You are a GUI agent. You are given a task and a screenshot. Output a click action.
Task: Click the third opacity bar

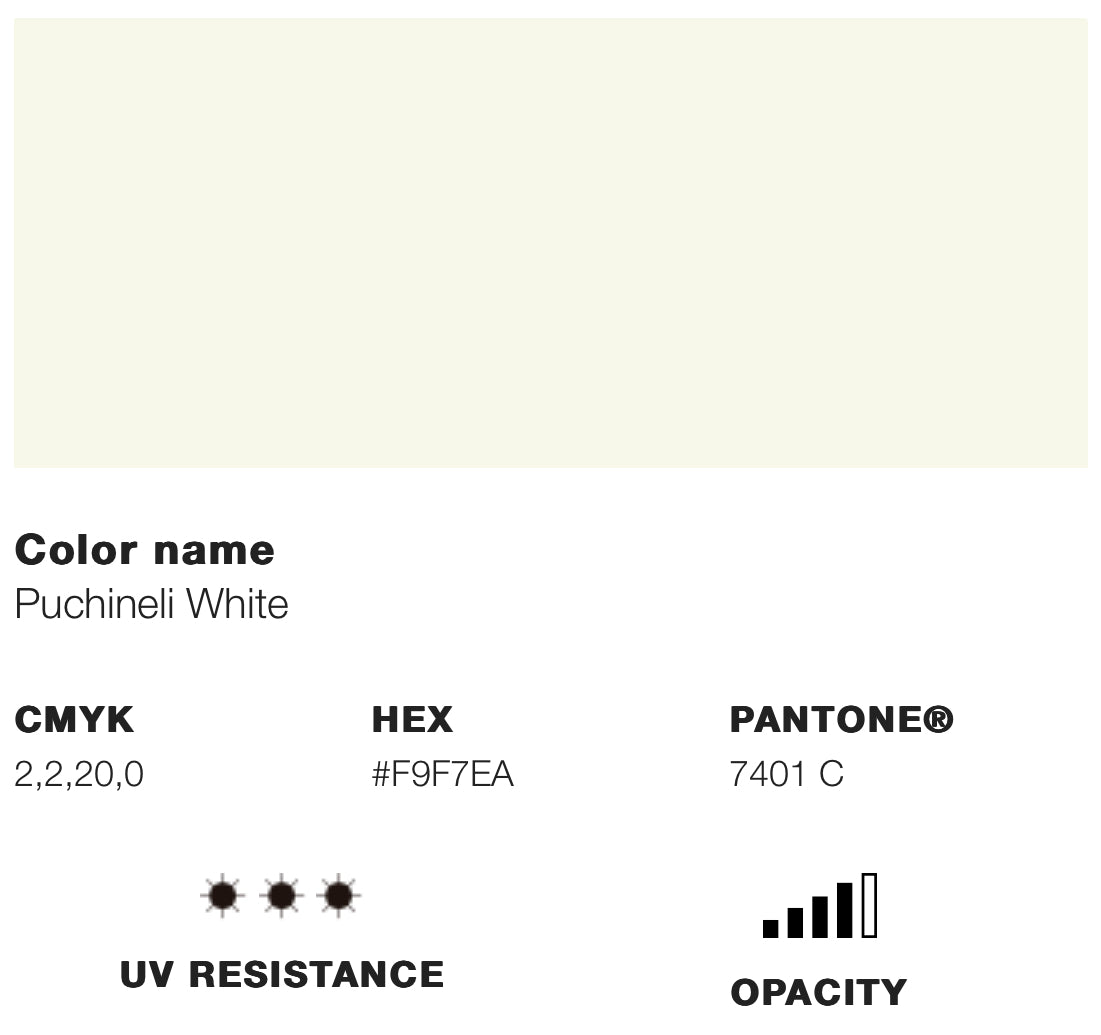[x=820, y=916]
